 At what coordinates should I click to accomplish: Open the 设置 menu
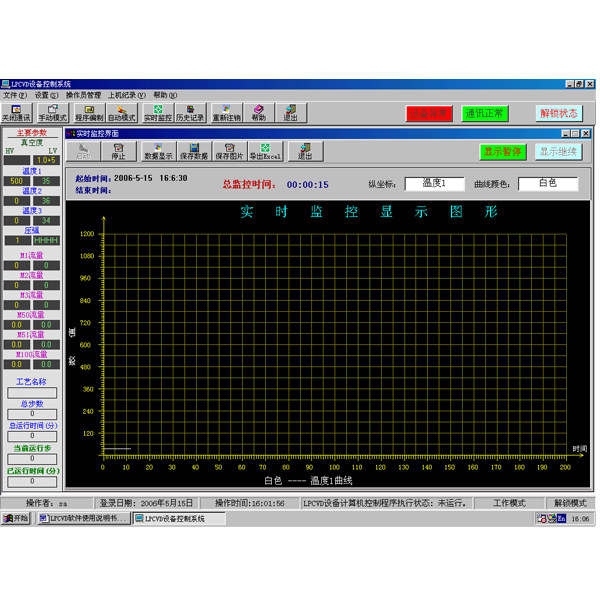tap(46, 95)
